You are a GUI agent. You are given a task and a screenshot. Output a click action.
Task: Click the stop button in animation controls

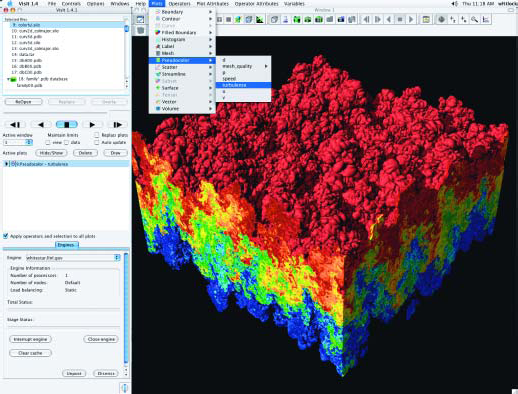[67, 125]
